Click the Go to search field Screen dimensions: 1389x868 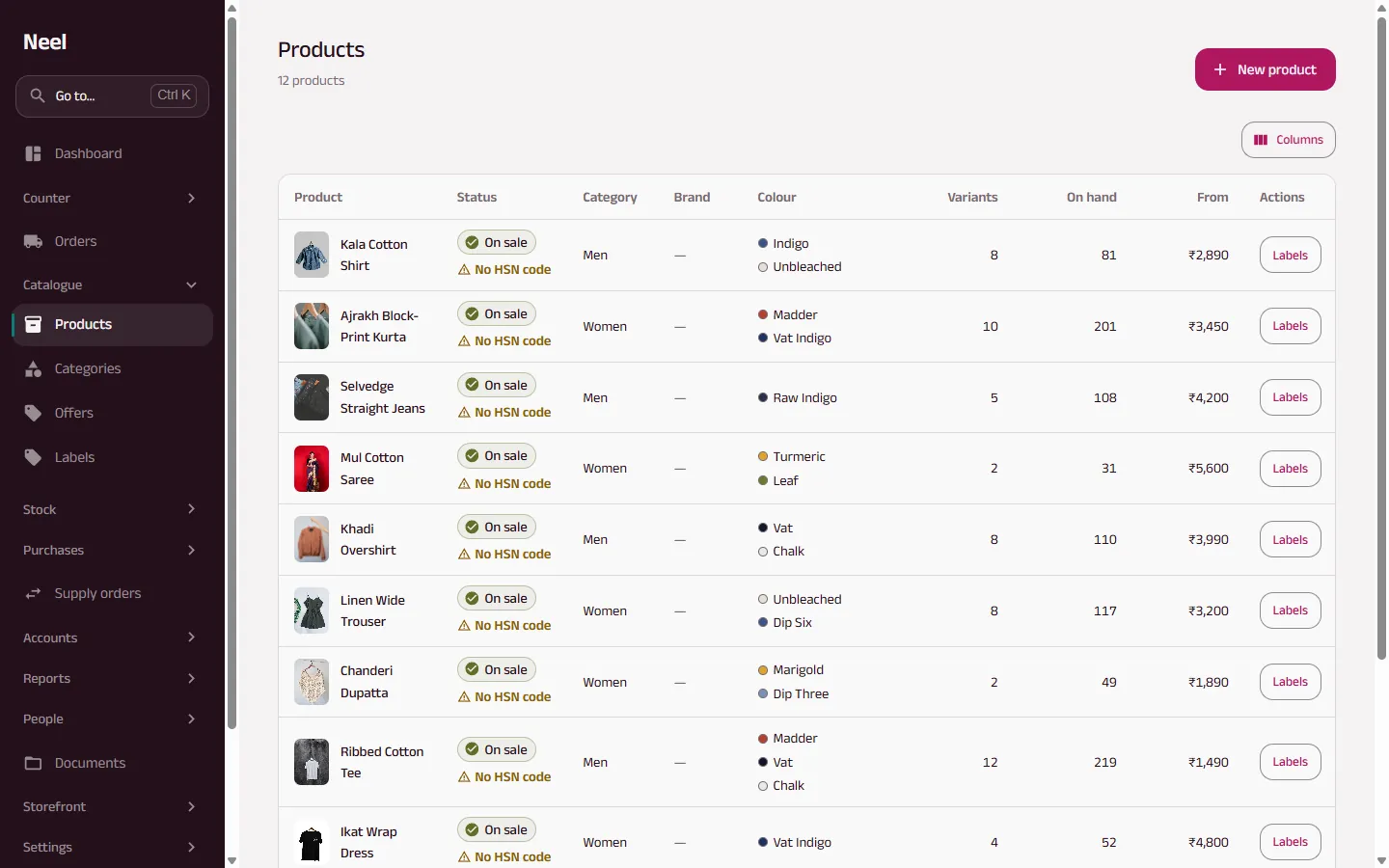[x=112, y=96]
